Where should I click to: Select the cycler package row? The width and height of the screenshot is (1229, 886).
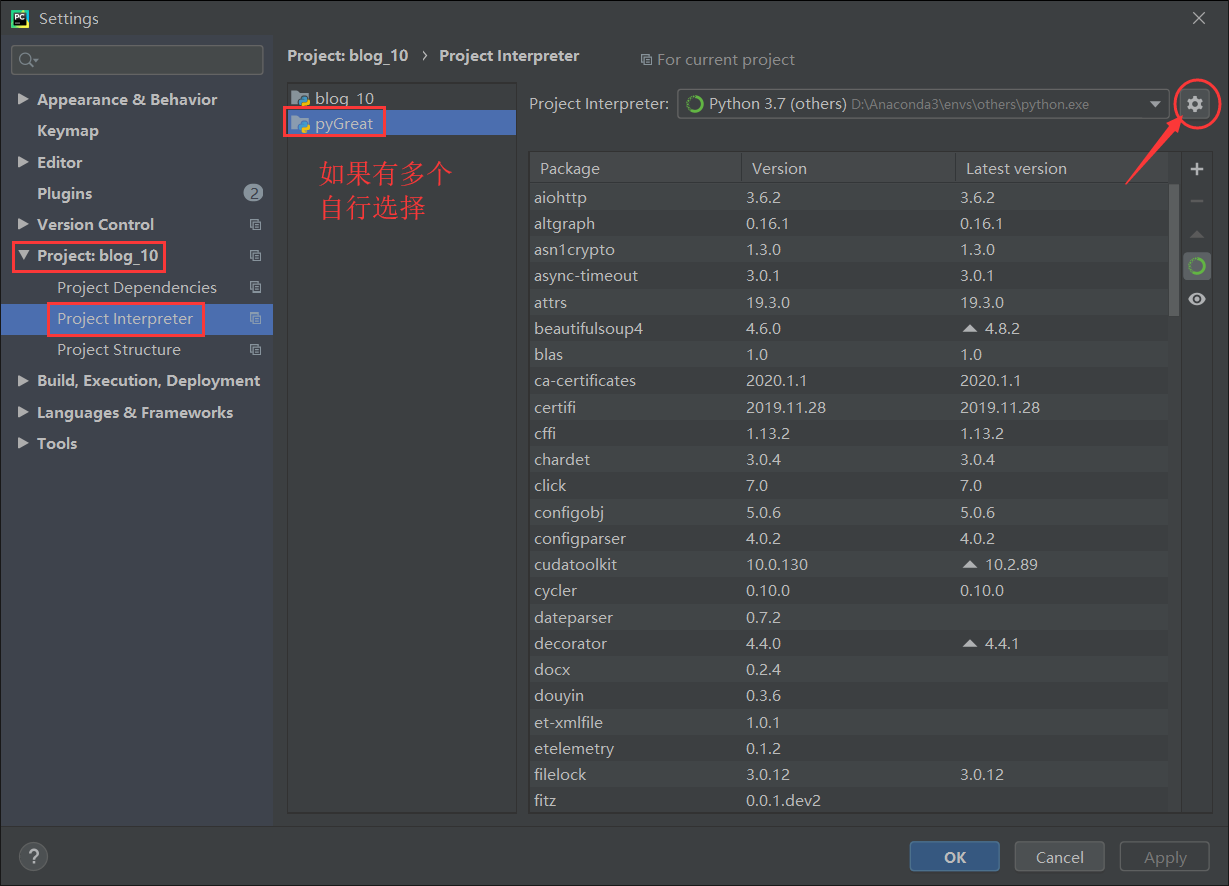coord(848,590)
